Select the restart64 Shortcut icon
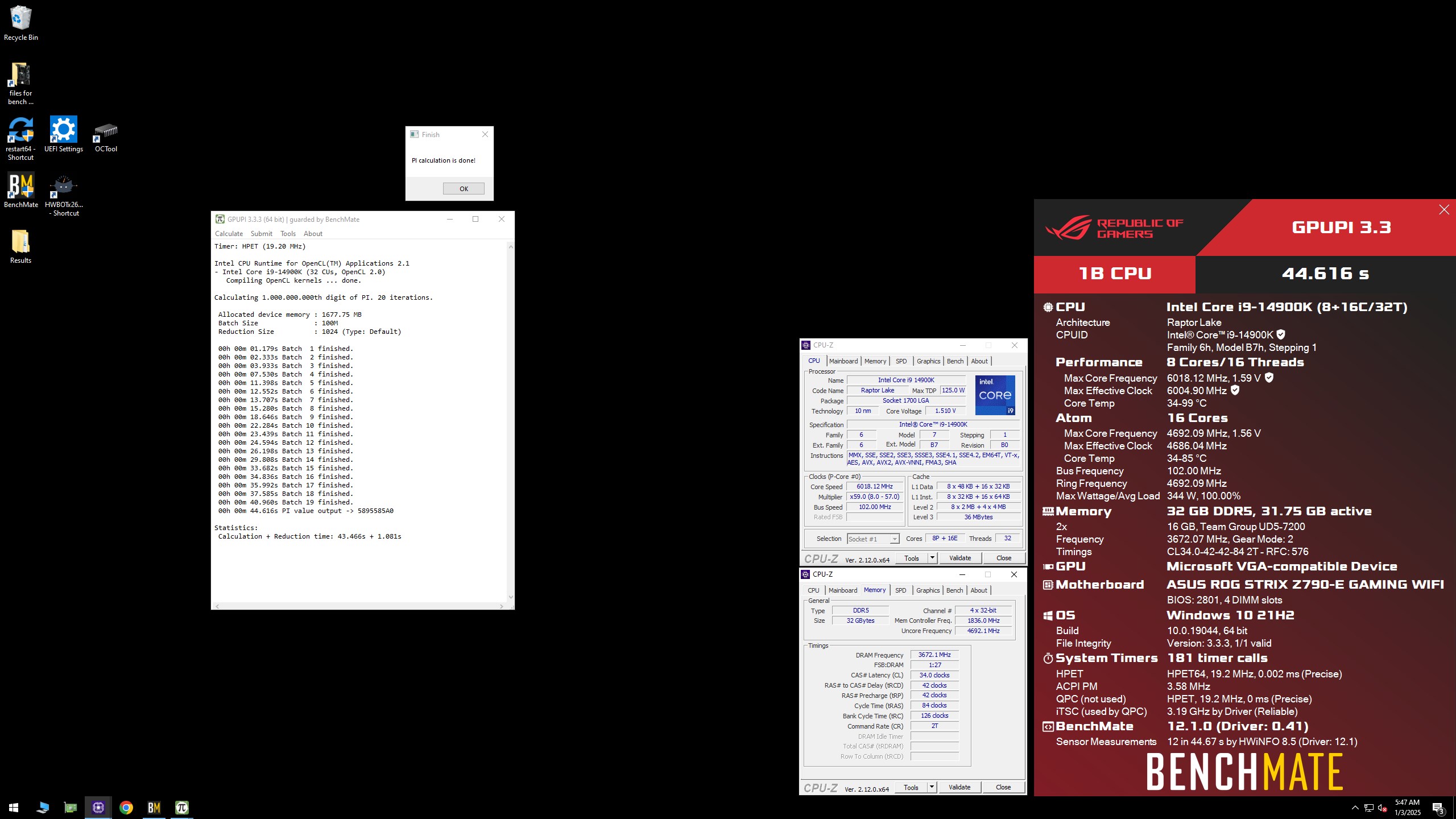This screenshot has width=1456, height=819. point(20,139)
